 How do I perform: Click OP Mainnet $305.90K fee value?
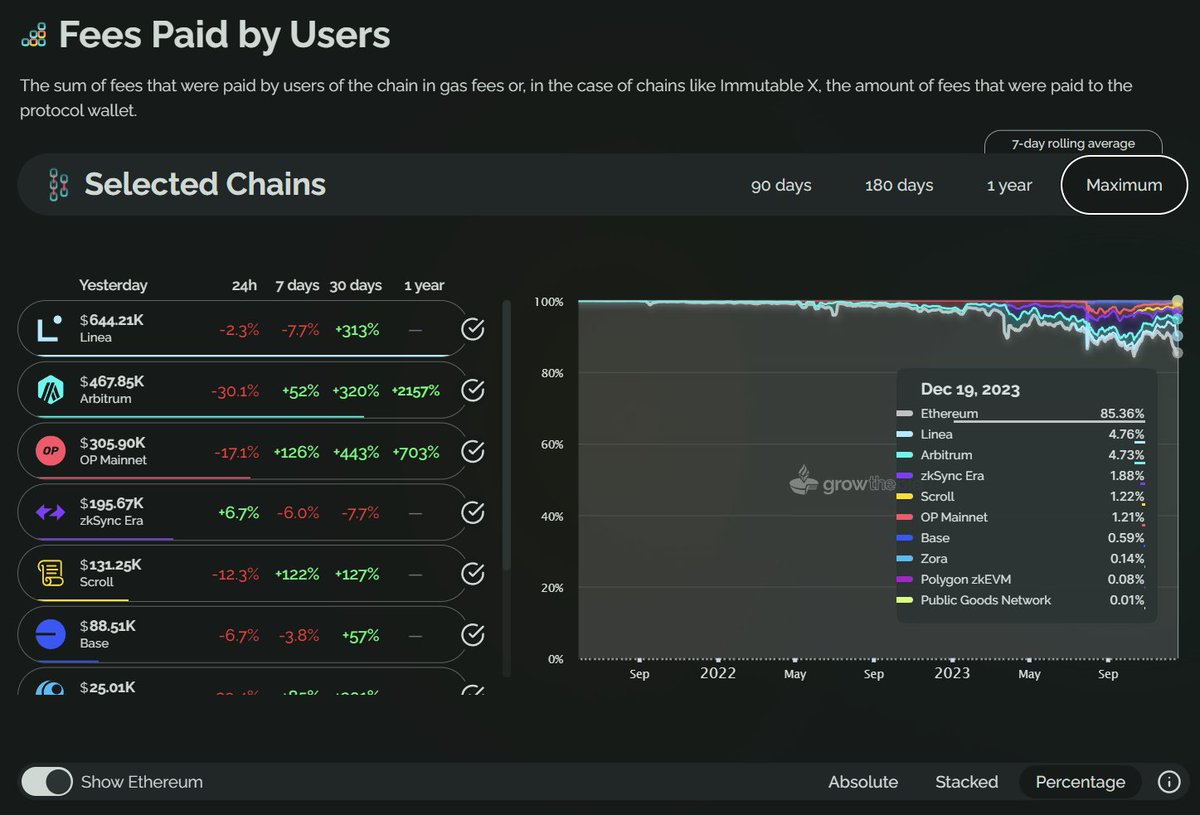[x=112, y=443]
